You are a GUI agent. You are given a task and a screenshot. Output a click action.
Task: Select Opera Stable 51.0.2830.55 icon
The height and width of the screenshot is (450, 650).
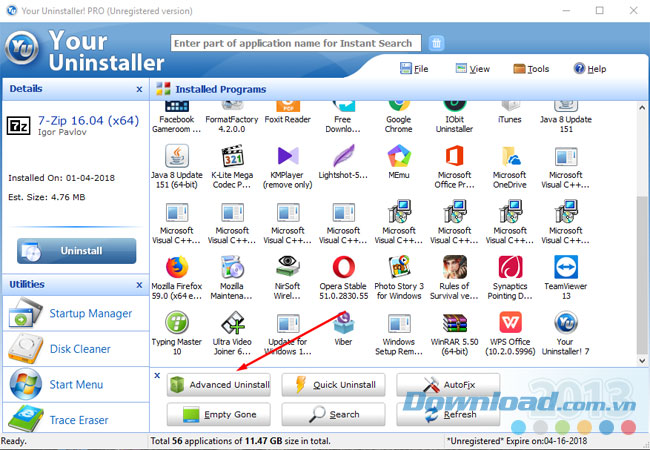click(343, 267)
